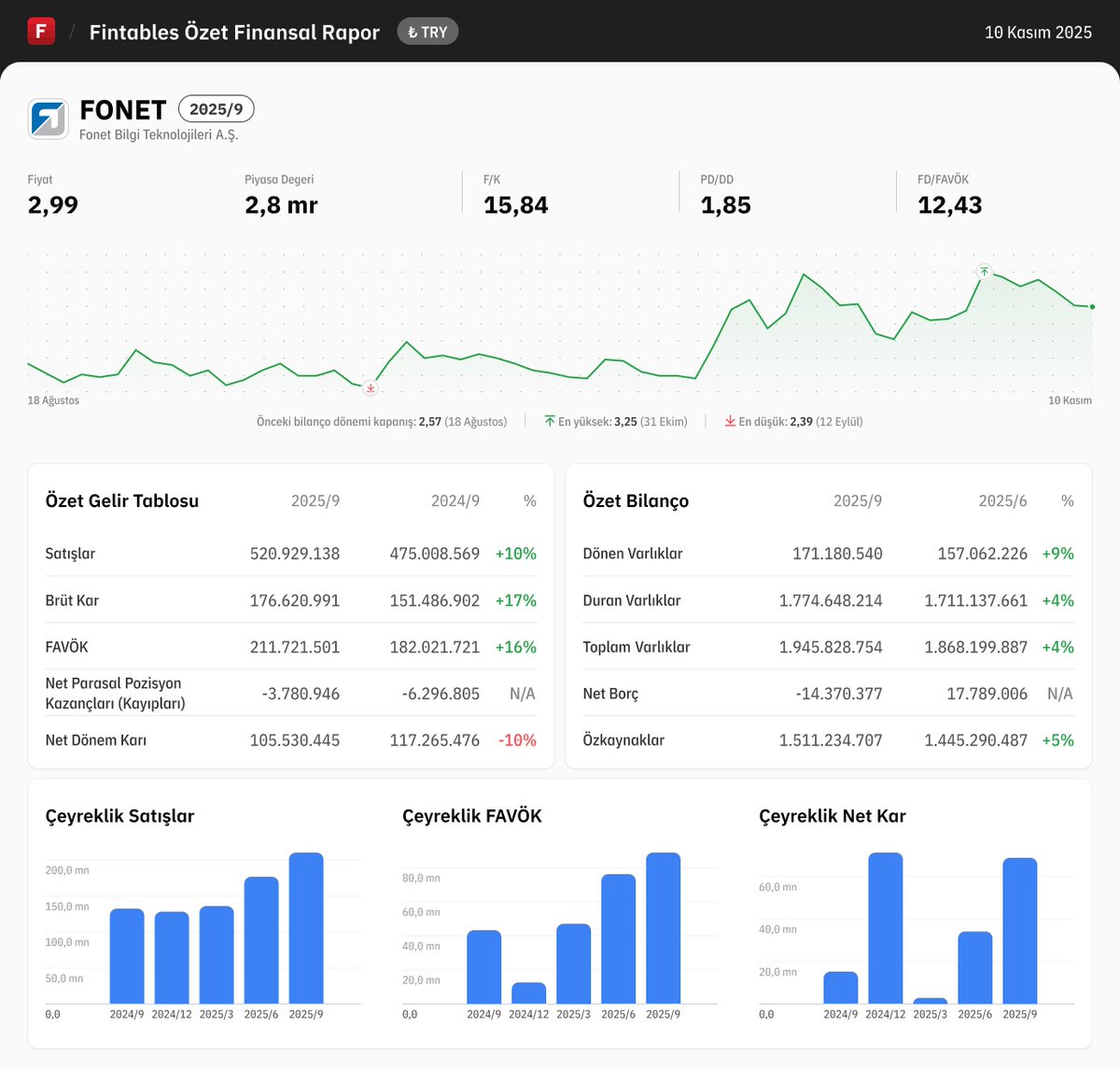Image resolution: width=1120 pixels, height=1069 pixels.
Task: Switch to the Özet Bilanço section
Action: [x=636, y=500]
